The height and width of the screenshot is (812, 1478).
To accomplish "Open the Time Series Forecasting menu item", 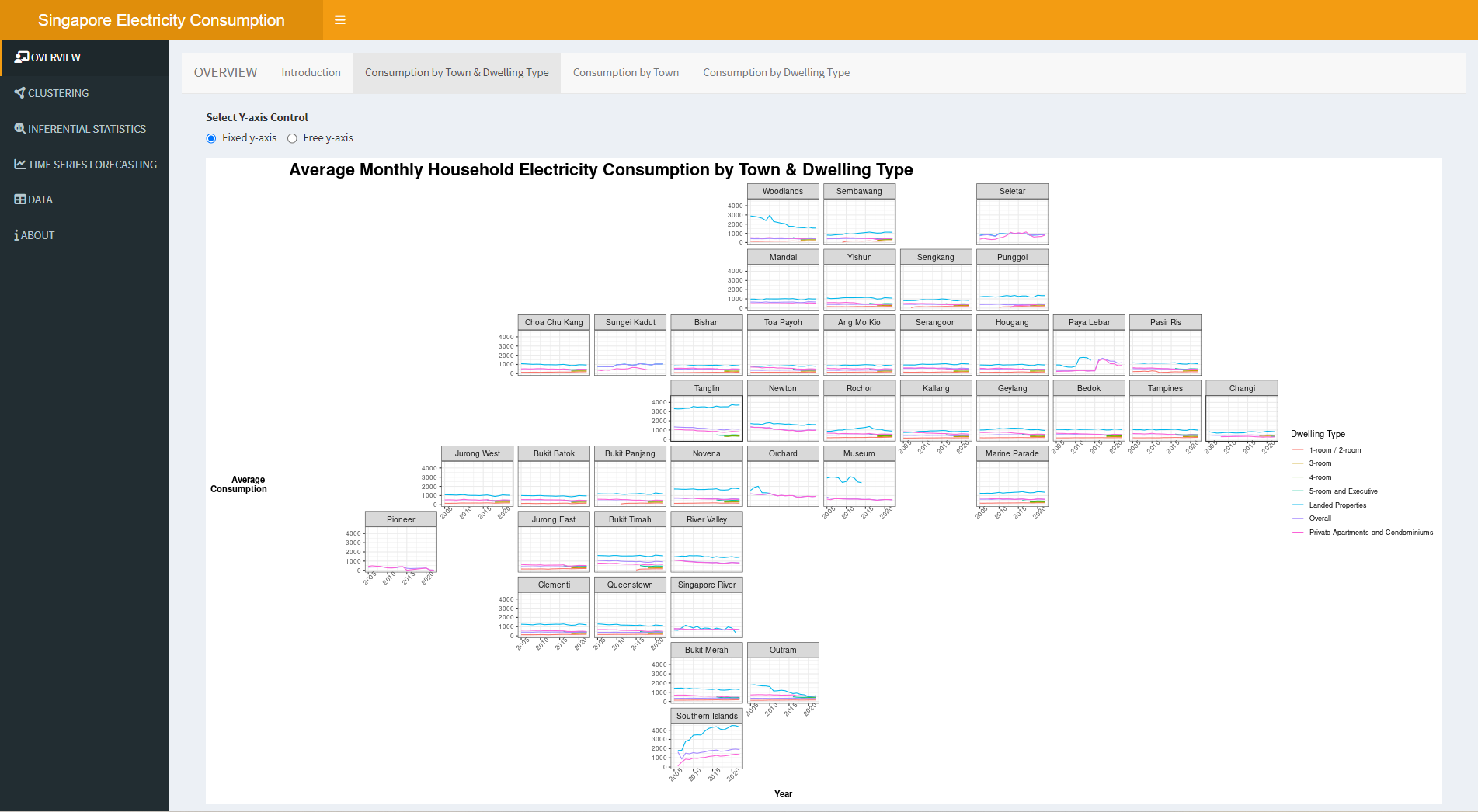I will [92, 165].
